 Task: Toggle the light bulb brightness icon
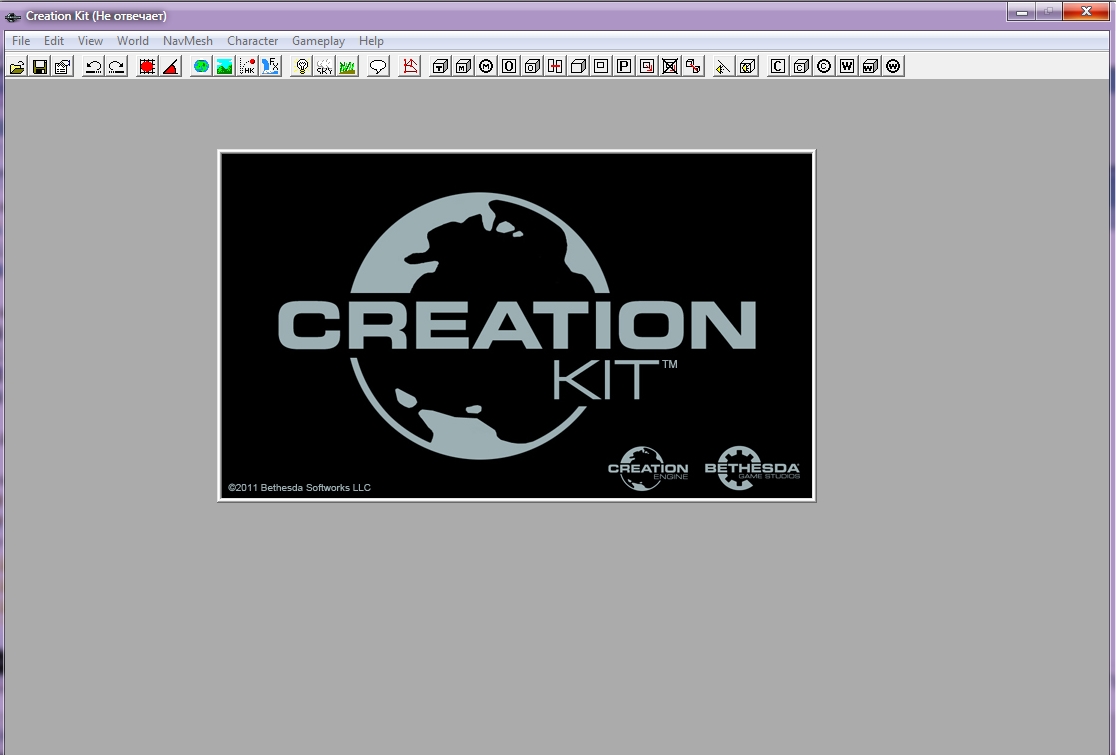pyautogui.click(x=302, y=67)
